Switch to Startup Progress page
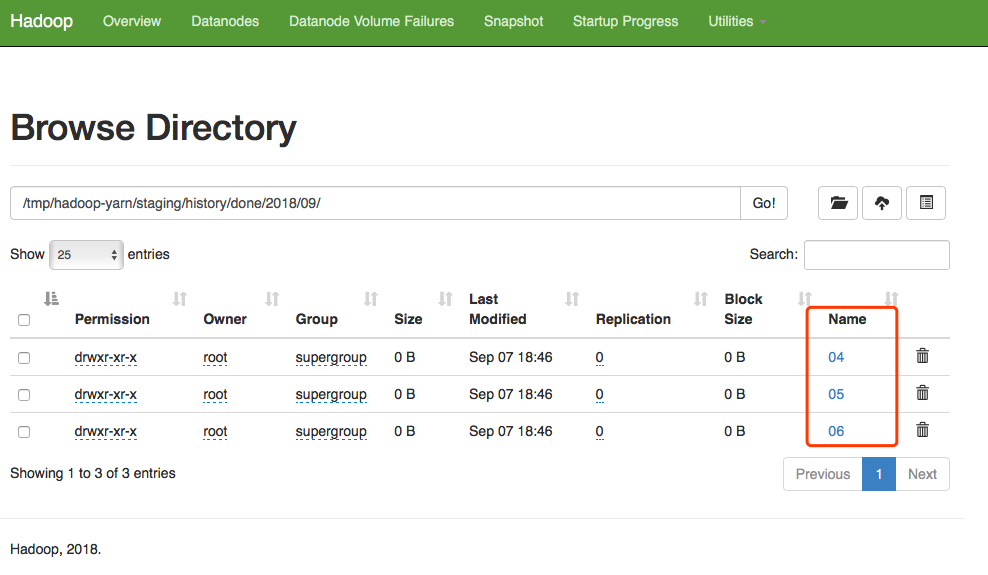 pyautogui.click(x=625, y=21)
